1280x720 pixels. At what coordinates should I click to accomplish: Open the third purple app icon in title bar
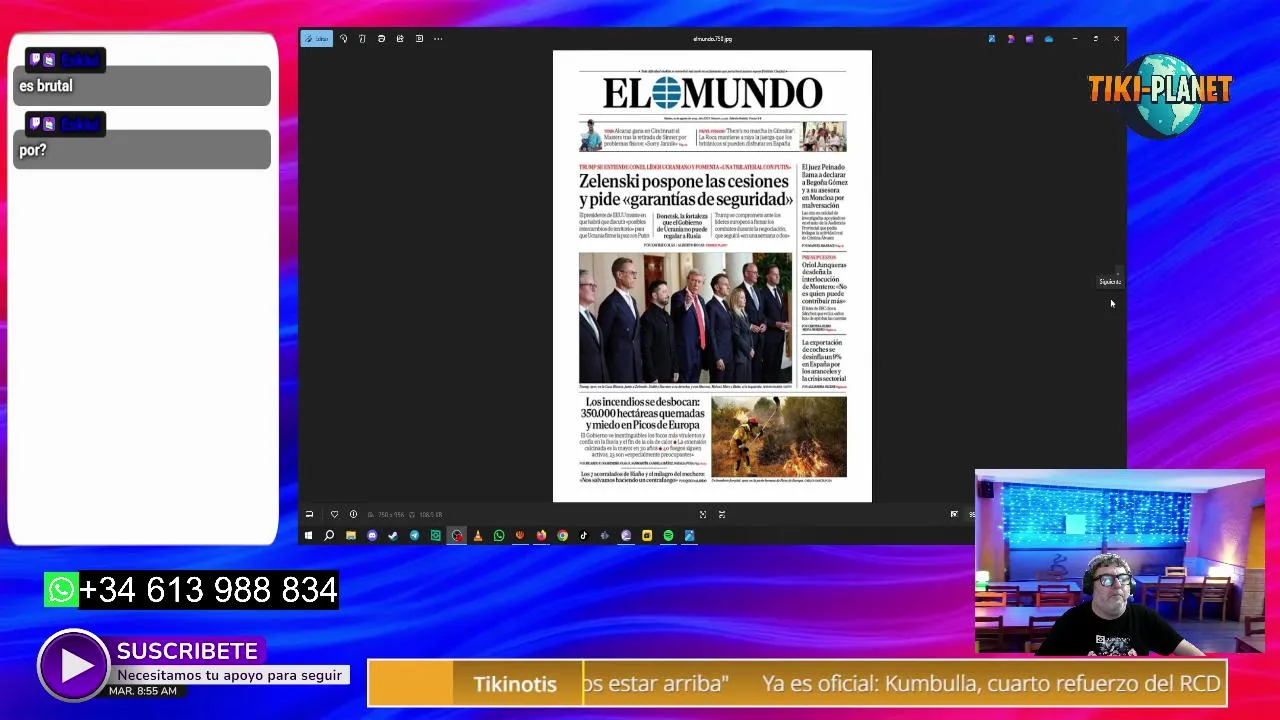[x=1029, y=39]
